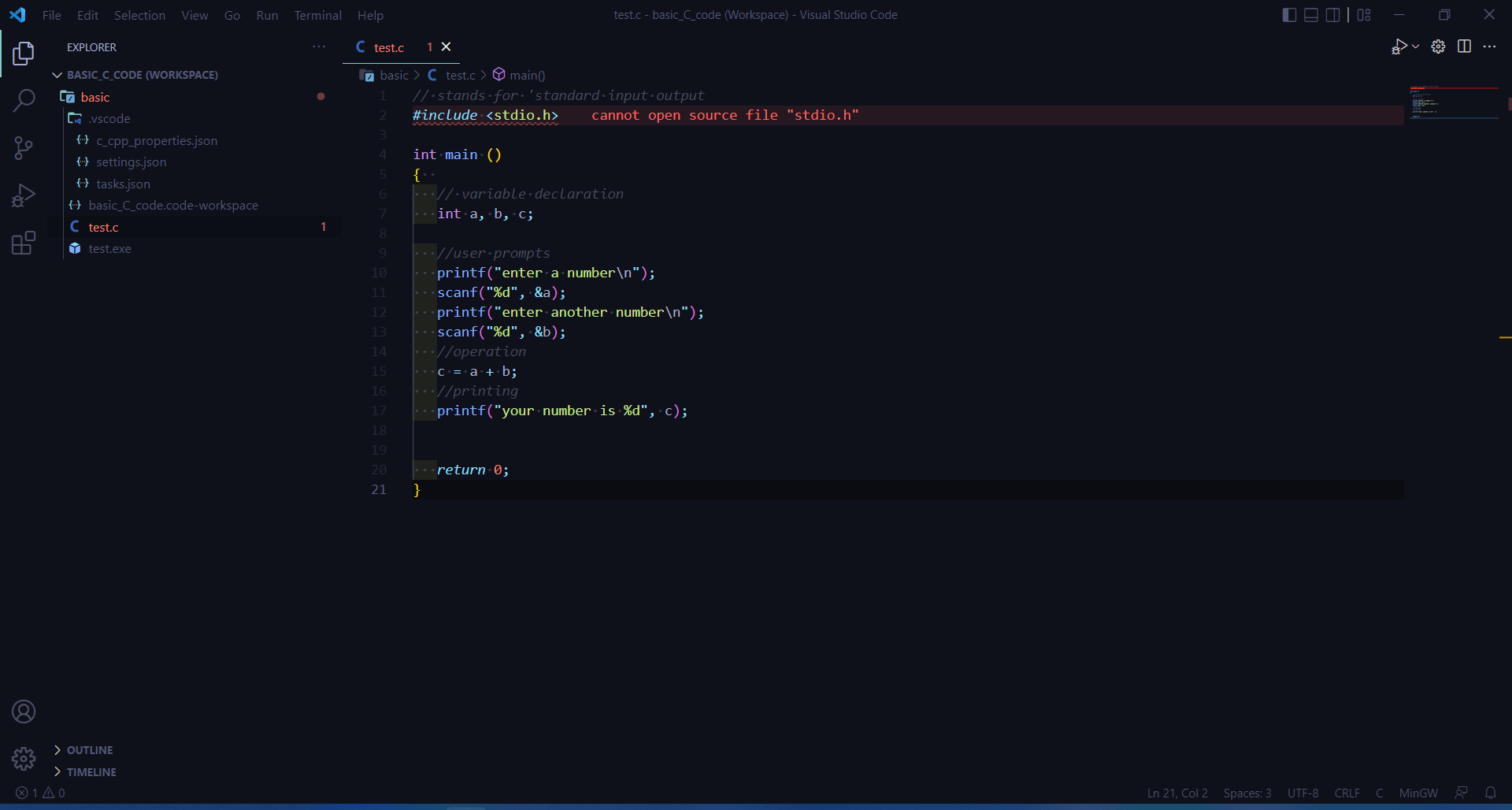
Task: Open the Search view
Action: pos(24,101)
